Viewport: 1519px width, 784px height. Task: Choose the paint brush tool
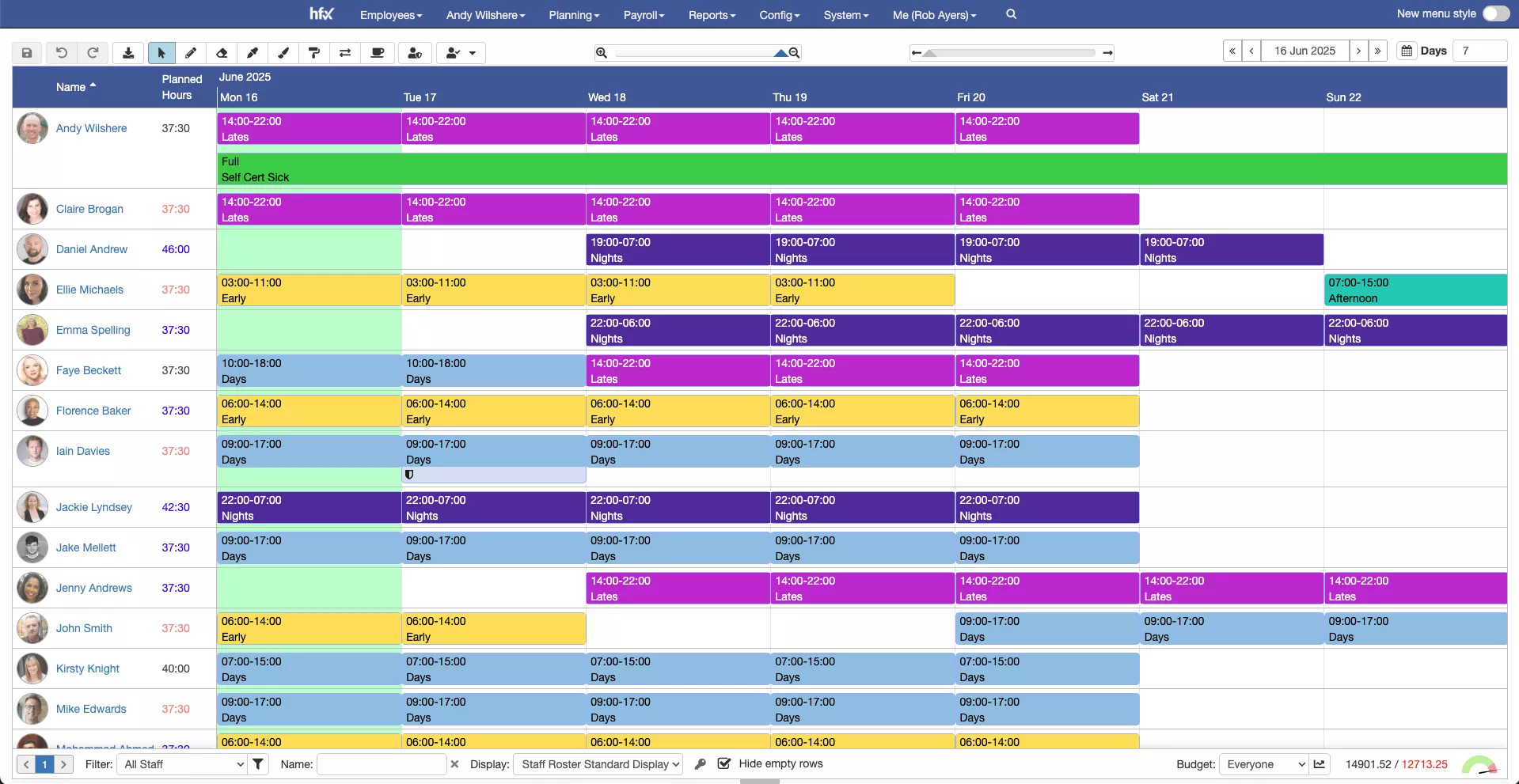click(x=283, y=53)
